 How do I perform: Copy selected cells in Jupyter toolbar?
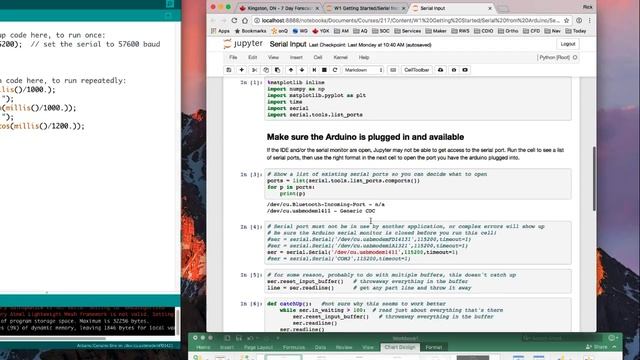pos(266,70)
